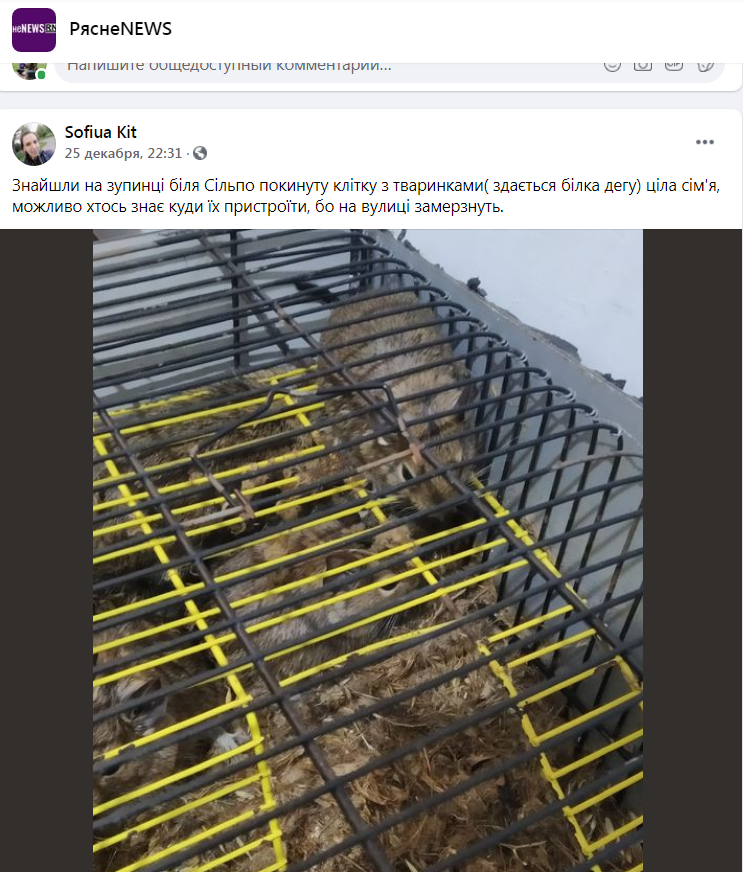
Task: Click the green online status dot
Action: tap(41, 75)
